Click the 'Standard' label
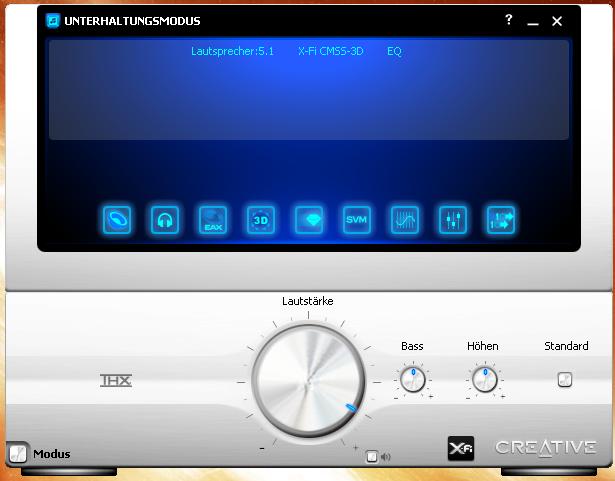This screenshot has width=615, height=481. click(x=566, y=346)
